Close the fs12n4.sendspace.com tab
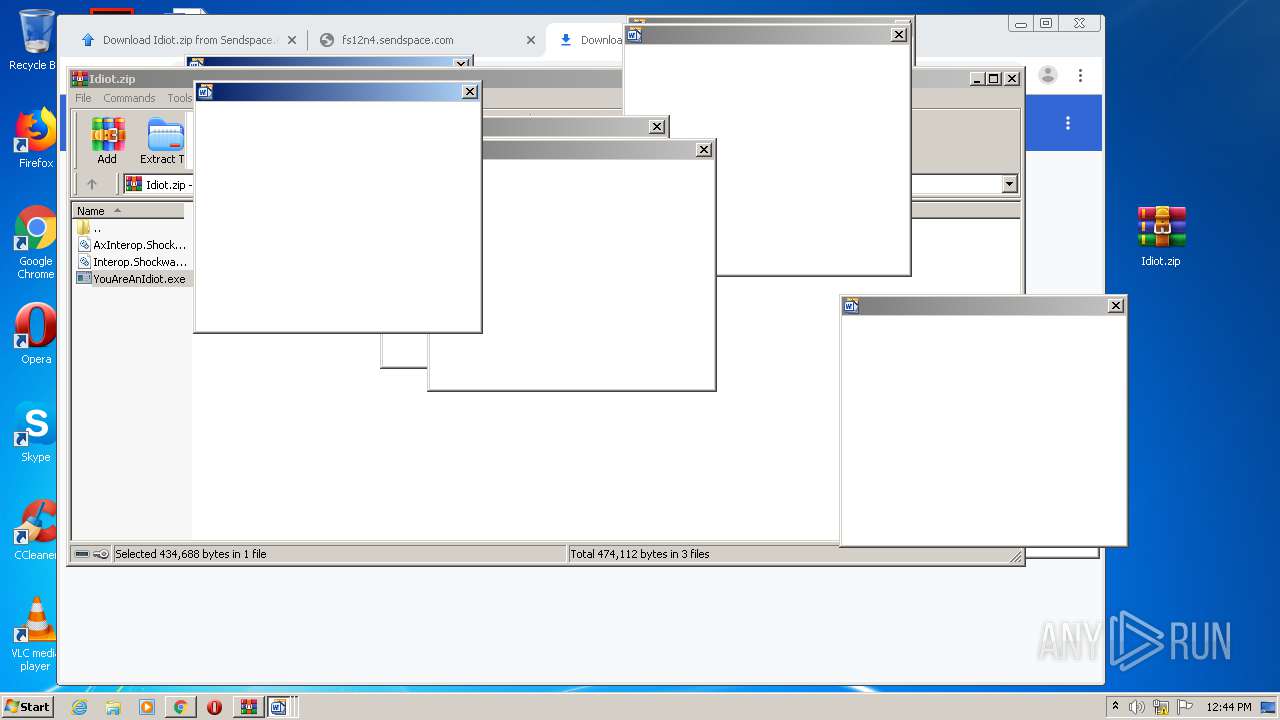Viewport: 1280px width, 720px height. pyautogui.click(x=531, y=40)
